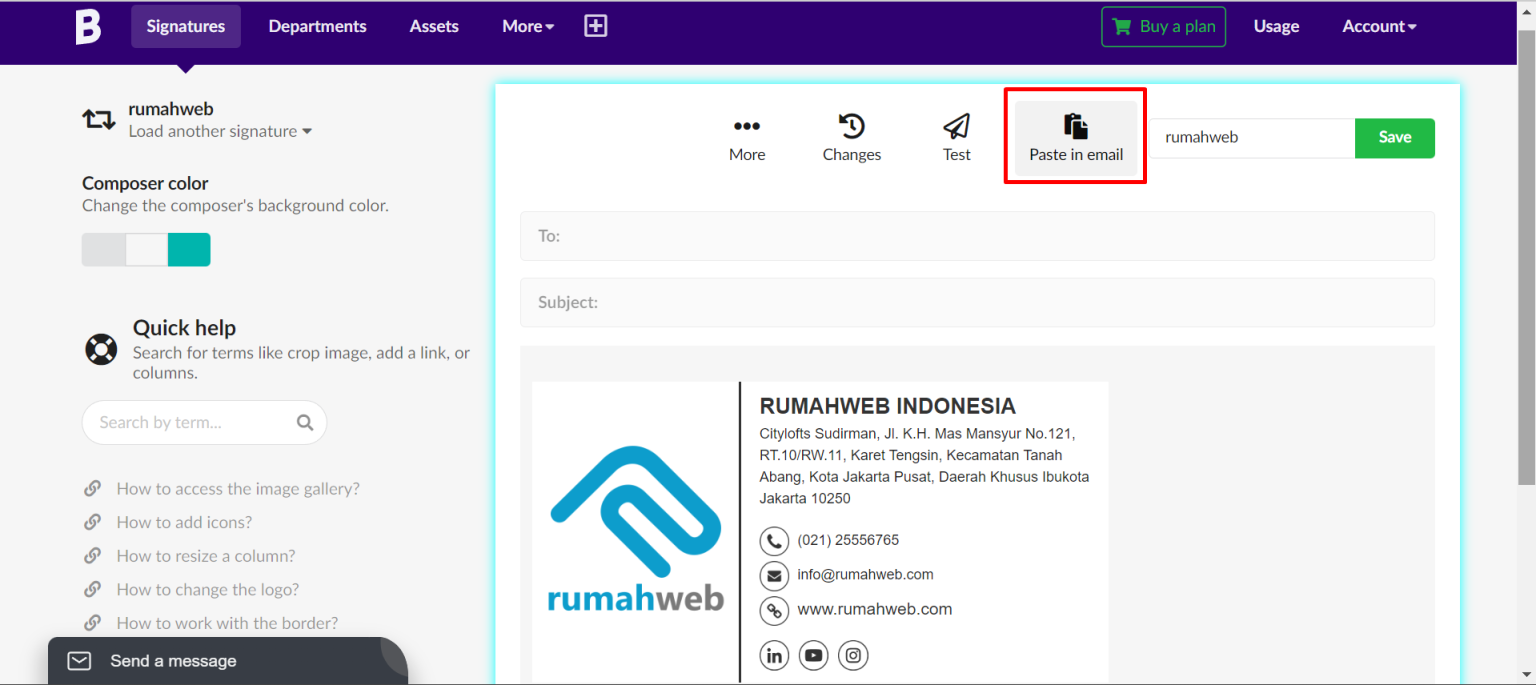Open How to resize a column help
This screenshot has height=685, width=1536.
[206, 556]
